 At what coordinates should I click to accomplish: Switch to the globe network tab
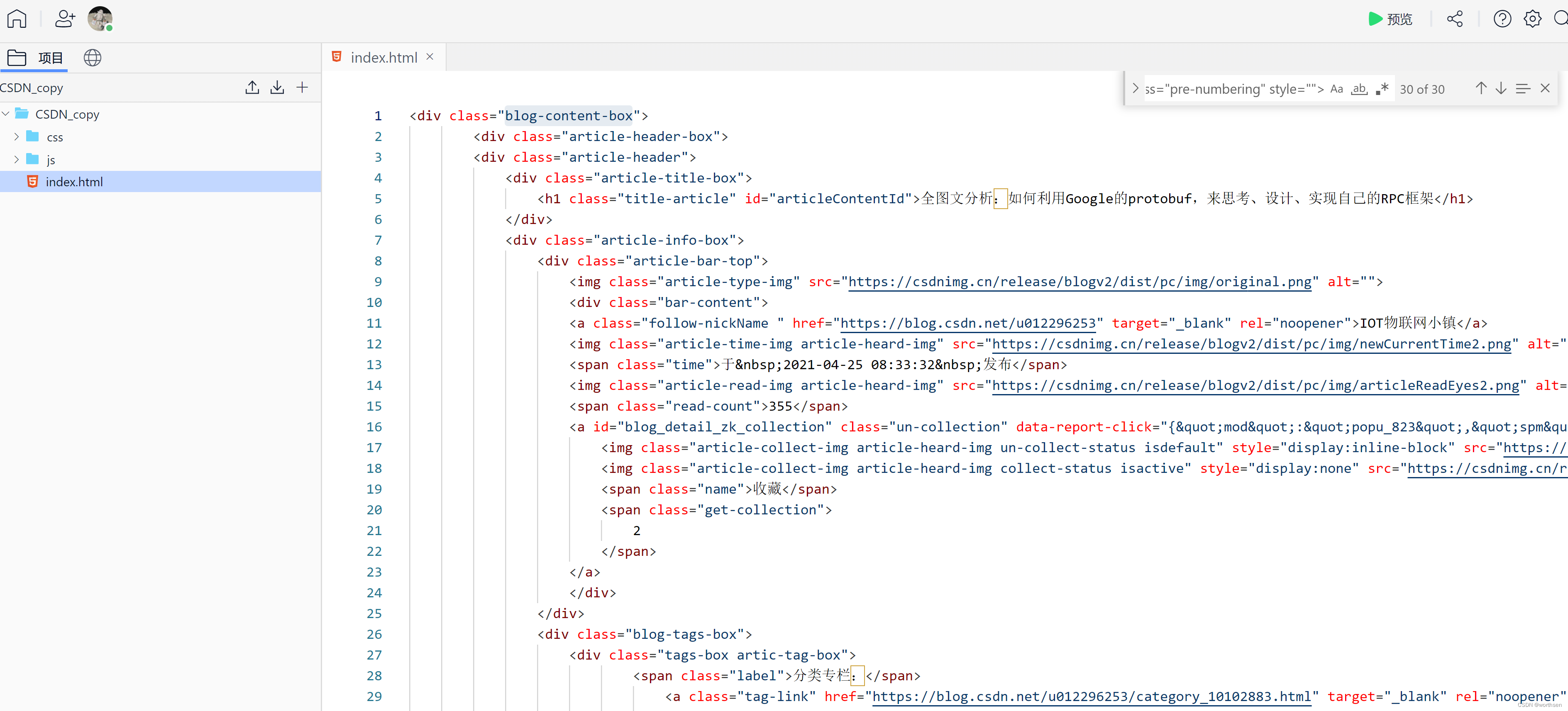click(93, 58)
